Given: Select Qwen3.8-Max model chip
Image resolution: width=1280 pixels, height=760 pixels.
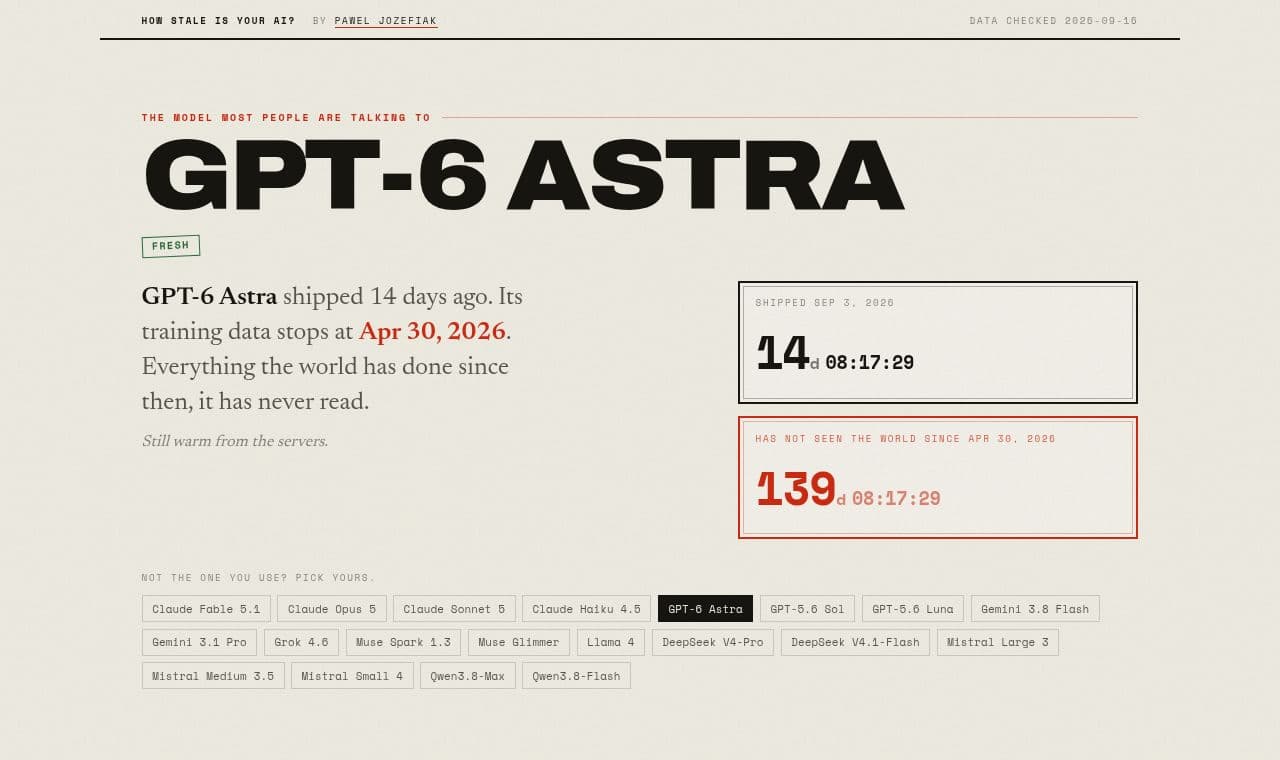Looking at the screenshot, I should coord(468,676).
